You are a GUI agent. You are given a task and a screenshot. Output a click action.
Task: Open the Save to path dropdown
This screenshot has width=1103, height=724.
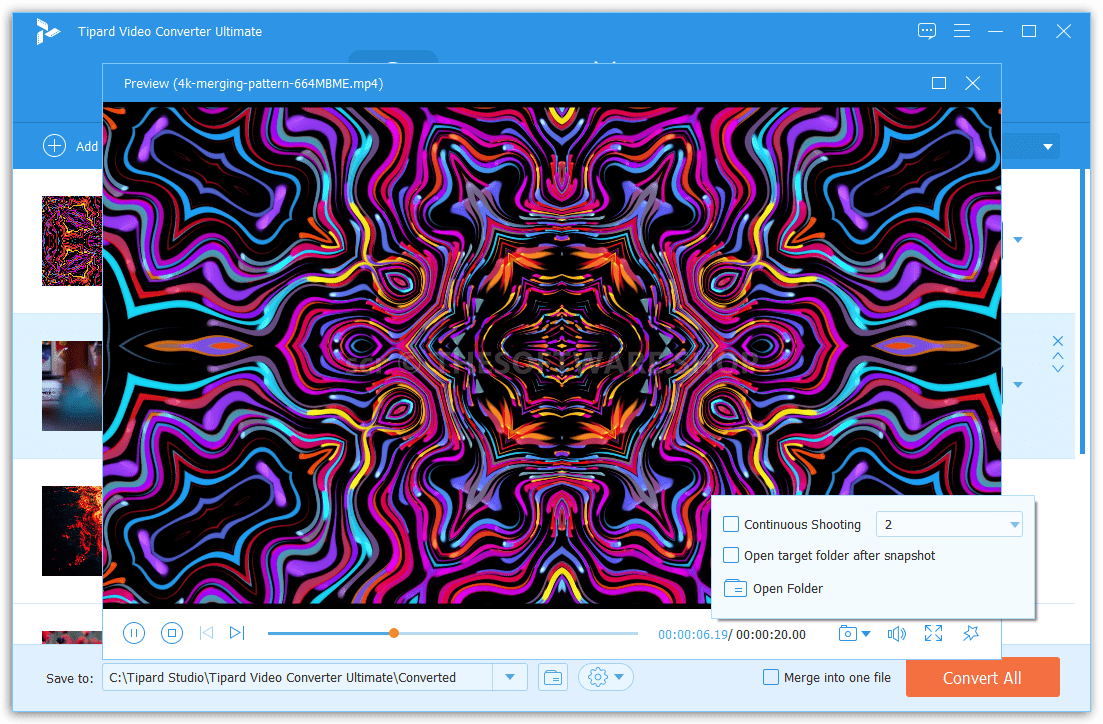[x=510, y=677]
